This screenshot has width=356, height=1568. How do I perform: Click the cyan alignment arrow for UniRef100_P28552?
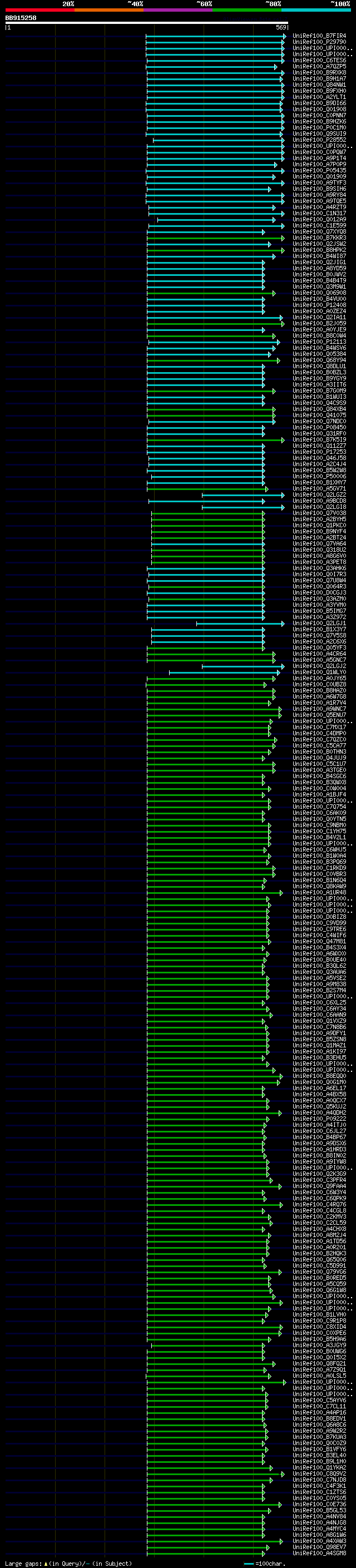(219, 140)
